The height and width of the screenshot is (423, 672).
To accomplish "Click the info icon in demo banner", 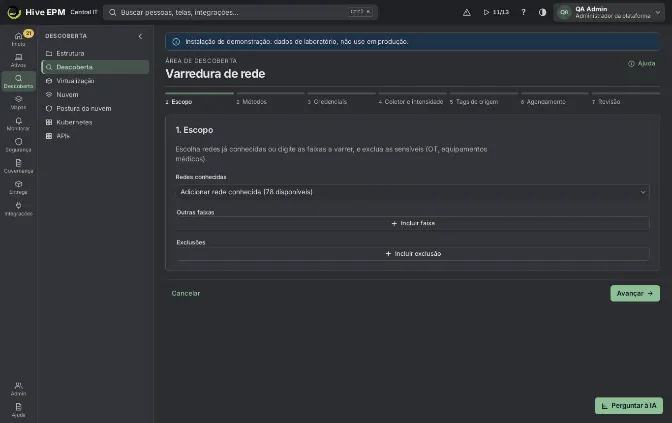I will pos(176,42).
